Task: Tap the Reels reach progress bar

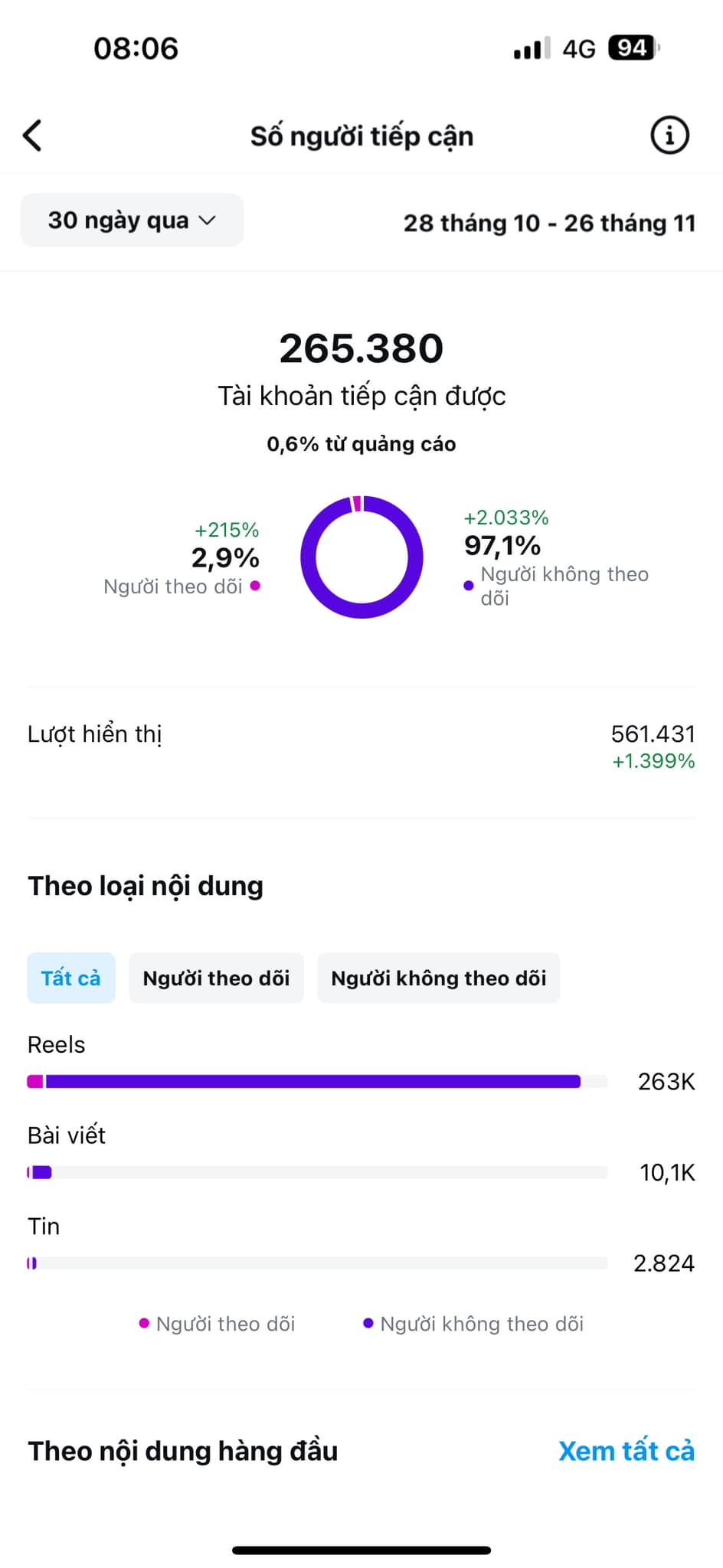Action: (x=316, y=1082)
